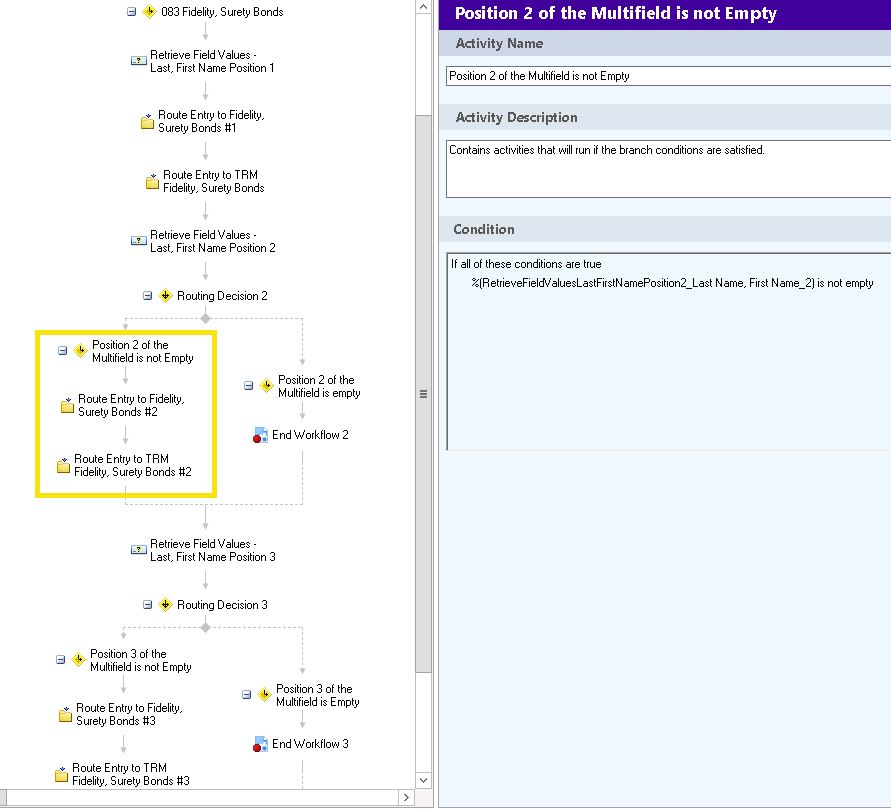The height and width of the screenshot is (812, 891).
Task: Collapse Position 3 of the Multifield is Empty branch
Action: coord(246,694)
